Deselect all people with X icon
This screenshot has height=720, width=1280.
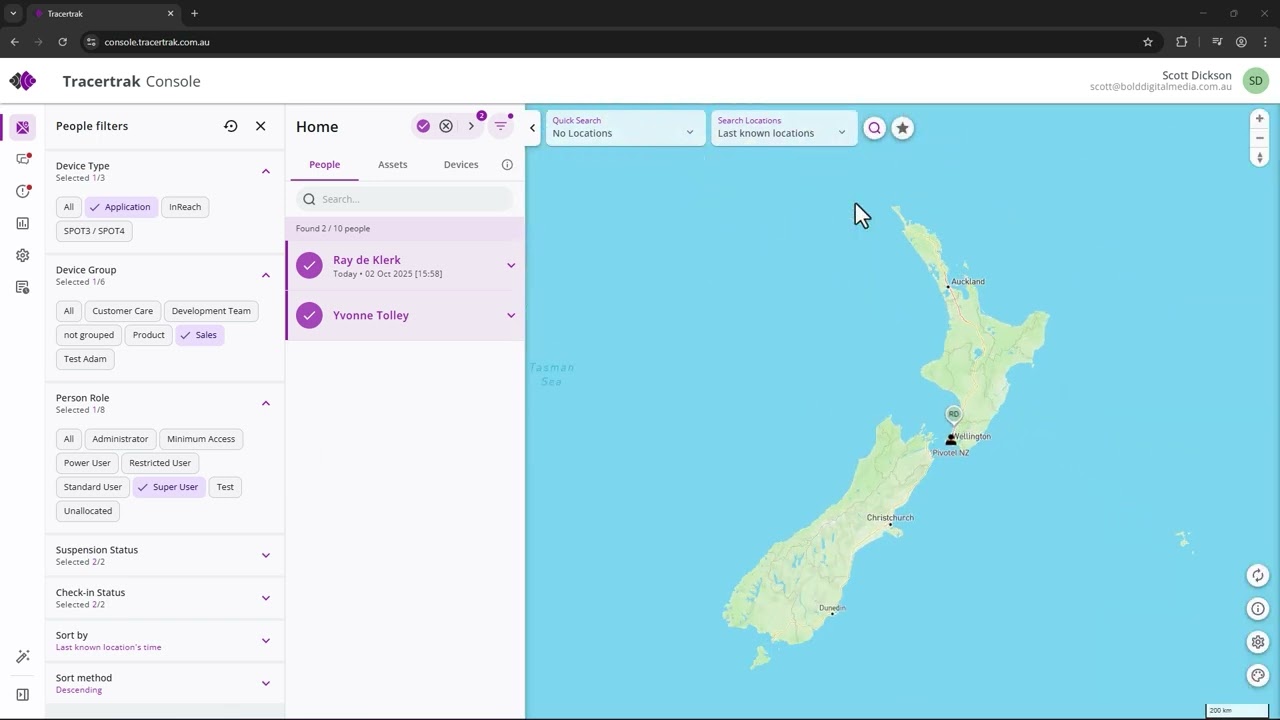pyautogui.click(x=446, y=126)
